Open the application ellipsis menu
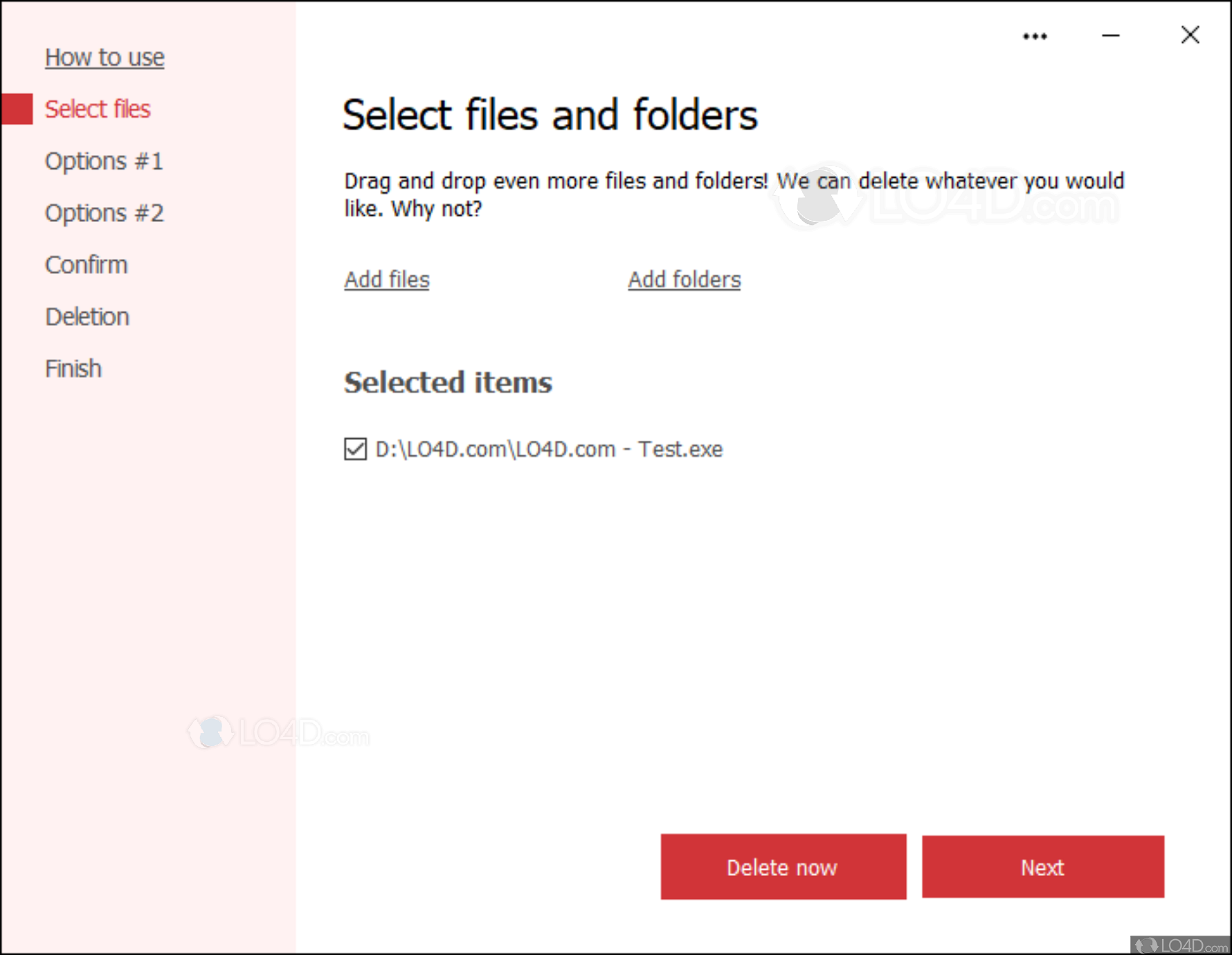 (1034, 36)
